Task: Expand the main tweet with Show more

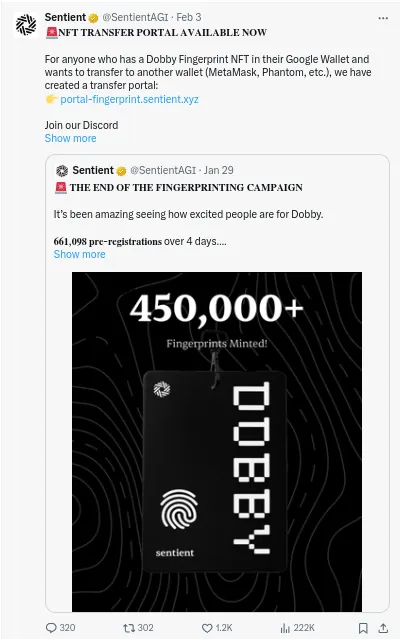Action: 70,138
